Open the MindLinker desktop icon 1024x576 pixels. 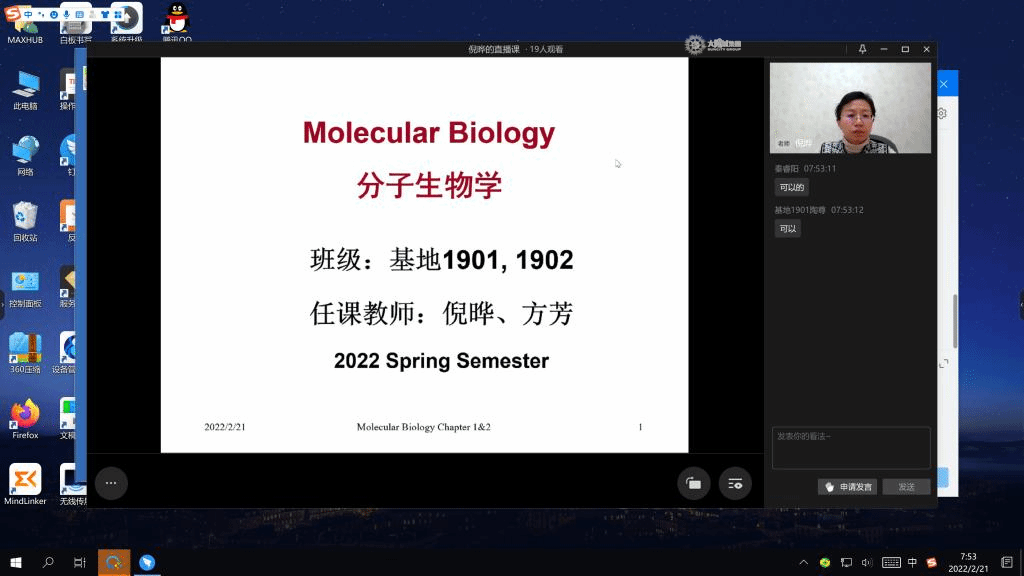point(25,483)
